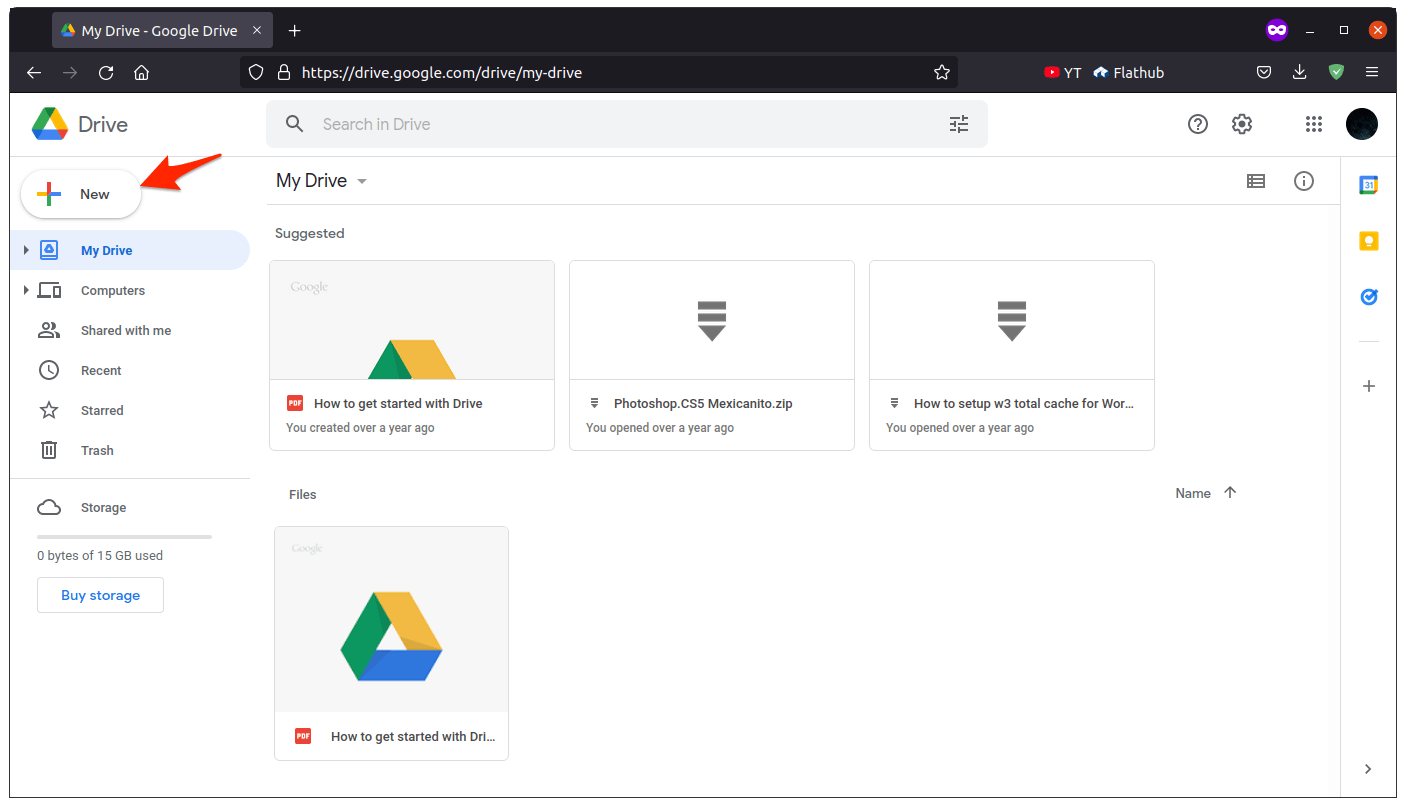Open the My Drive dropdown arrow
This screenshot has width=1406, height=807.
(362, 181)
